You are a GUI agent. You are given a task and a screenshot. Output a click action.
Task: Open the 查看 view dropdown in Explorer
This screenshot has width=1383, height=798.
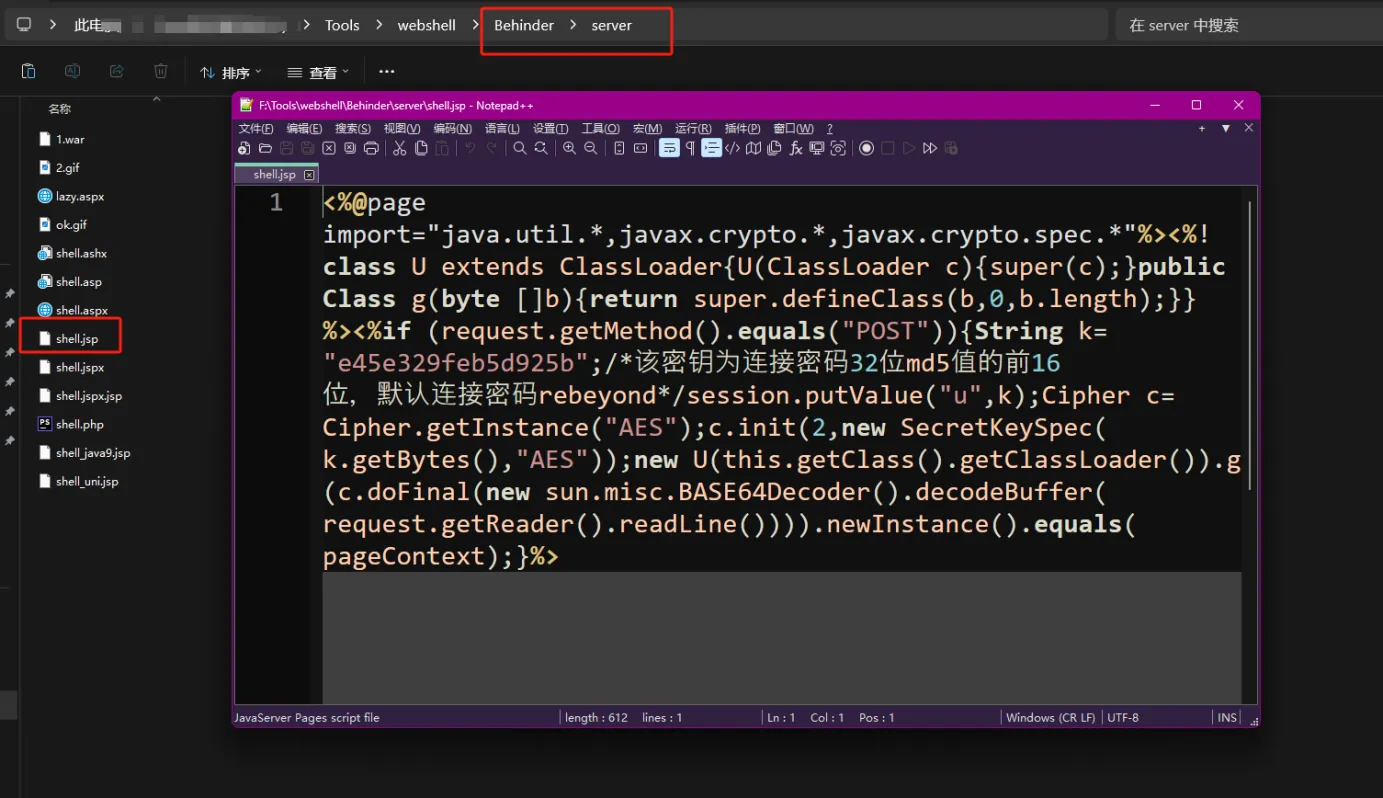click(x=318, y=72)
